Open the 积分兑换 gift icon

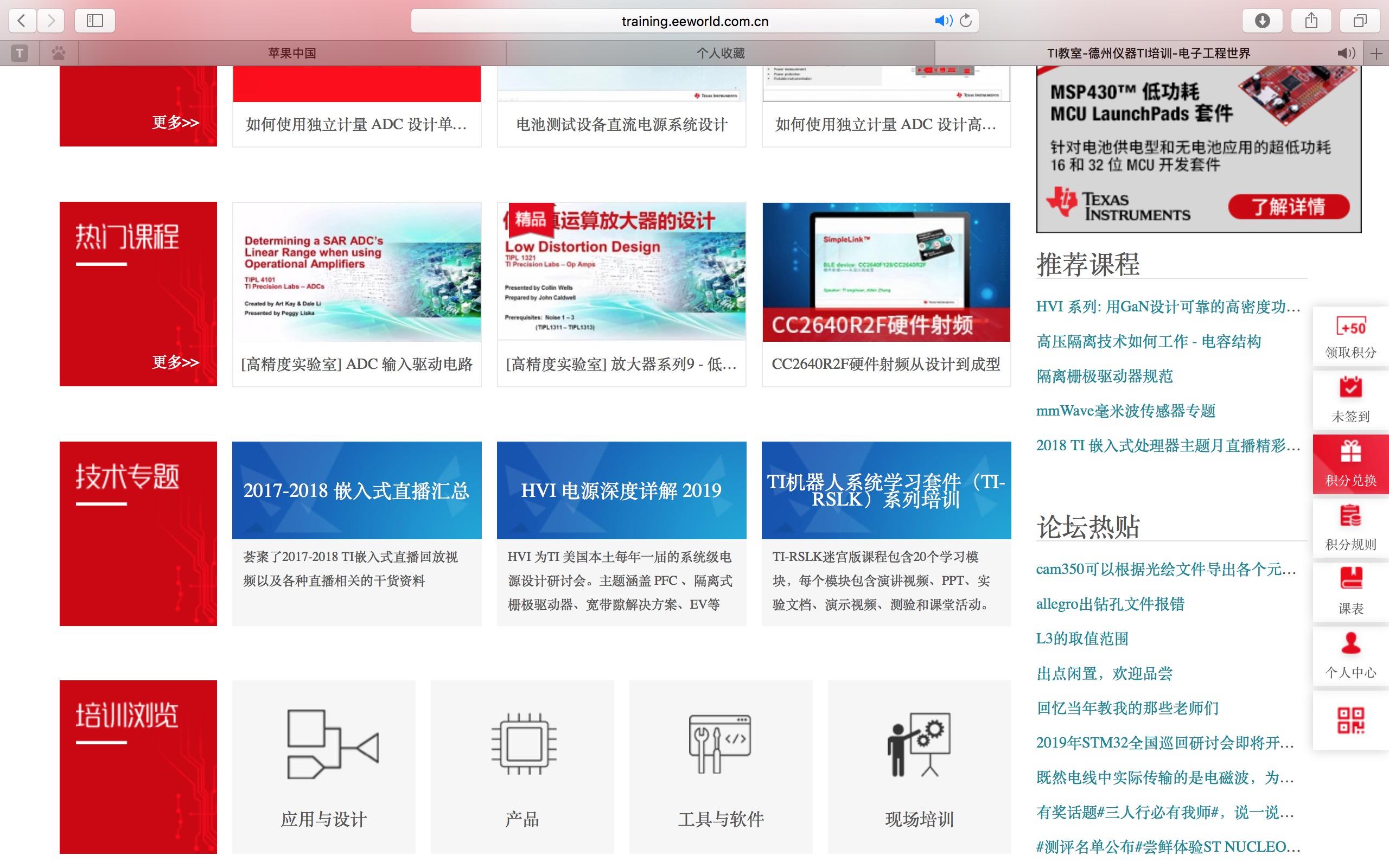coord(1350,452)
